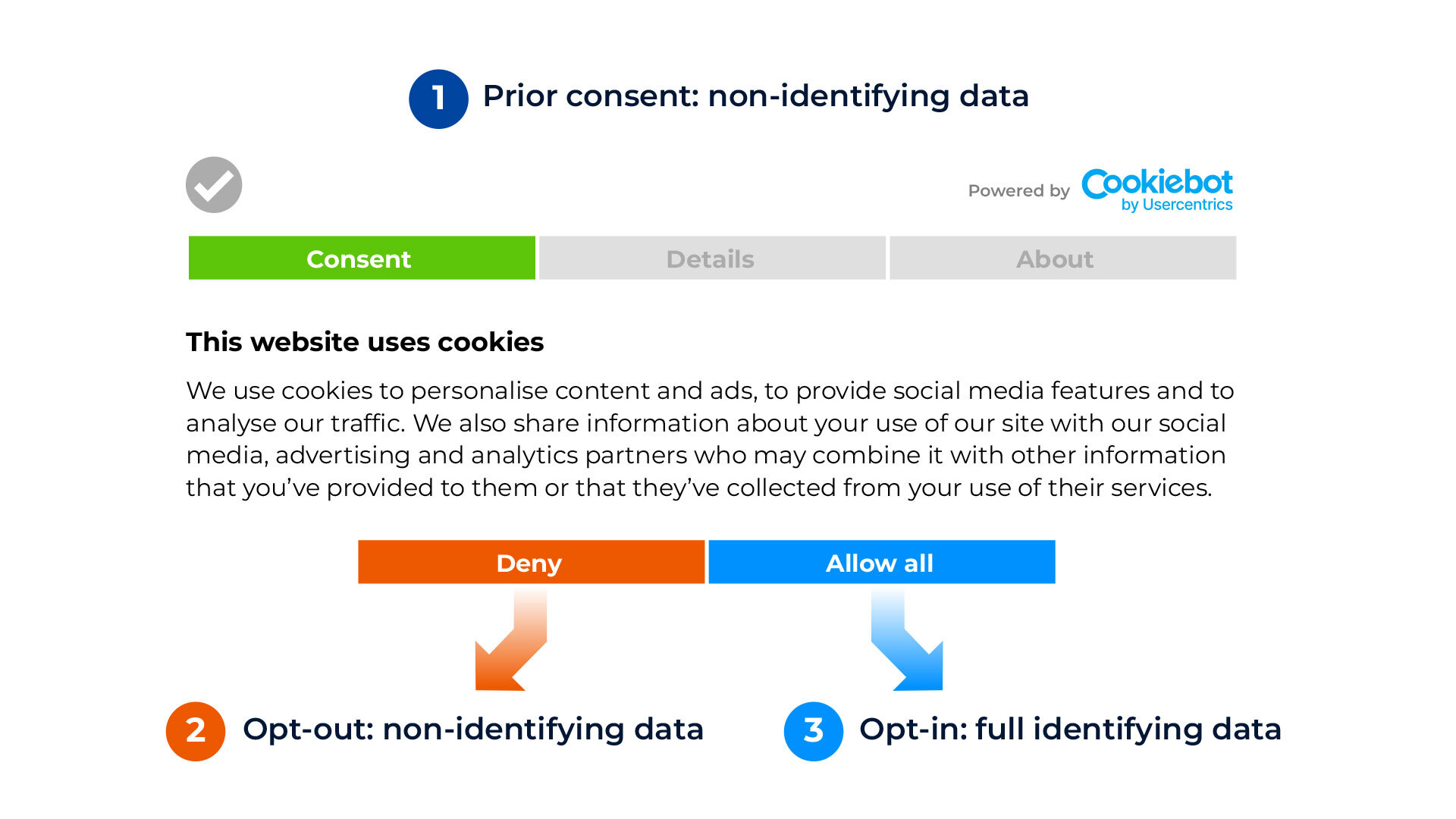This screenshot has height=819, width=1456.
Task: Click the orange arrow below Deny
Action: click(511, 641)
